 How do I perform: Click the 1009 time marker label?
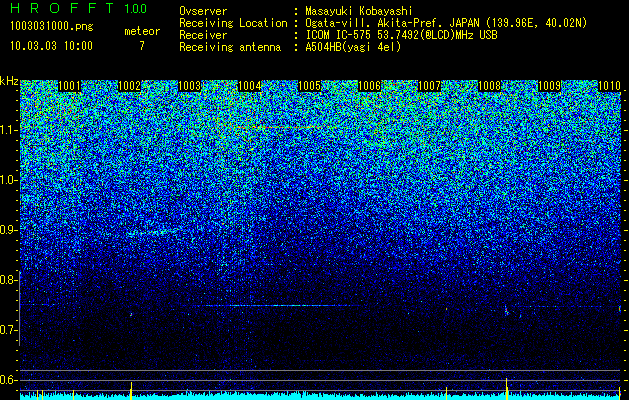549,86
